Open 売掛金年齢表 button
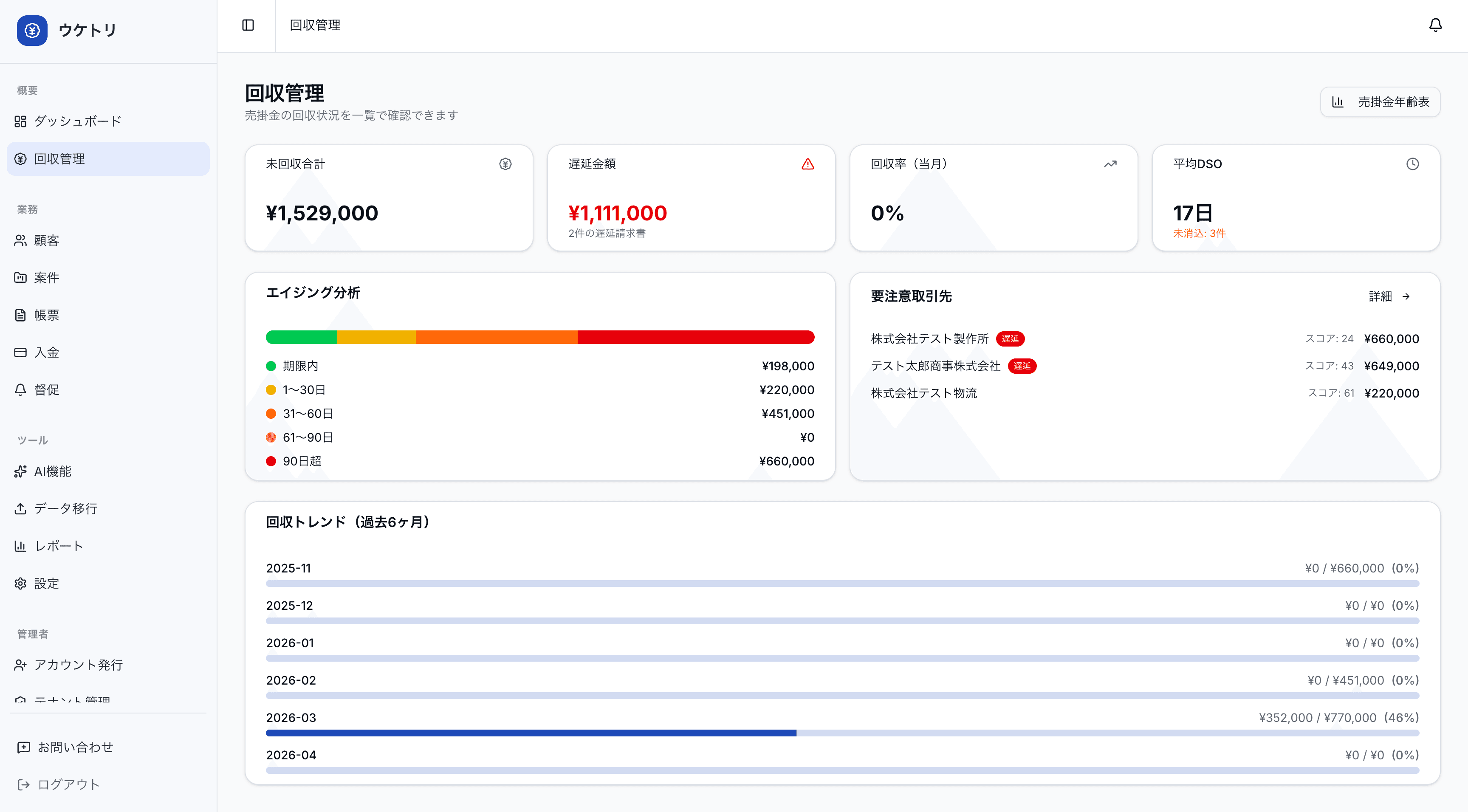 1380,102
